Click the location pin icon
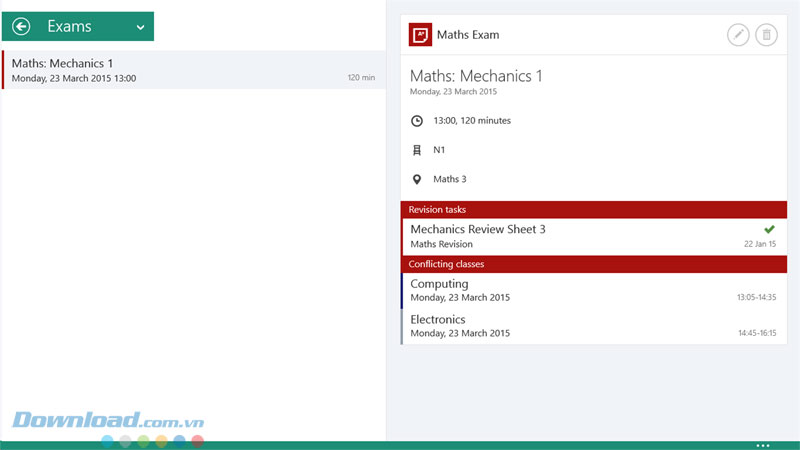The height and width of the screenshot is (450, 800). (x=417, y=180)
